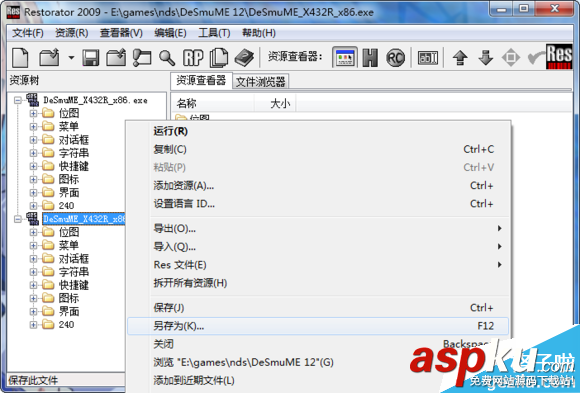
Task: Open the 编辑(E) menu
Action: 170,33
